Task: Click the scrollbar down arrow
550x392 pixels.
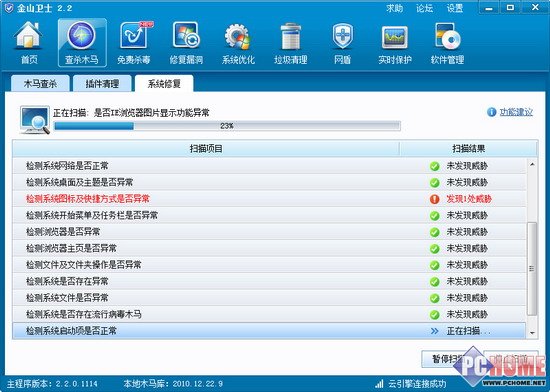Action: [532, 333]
